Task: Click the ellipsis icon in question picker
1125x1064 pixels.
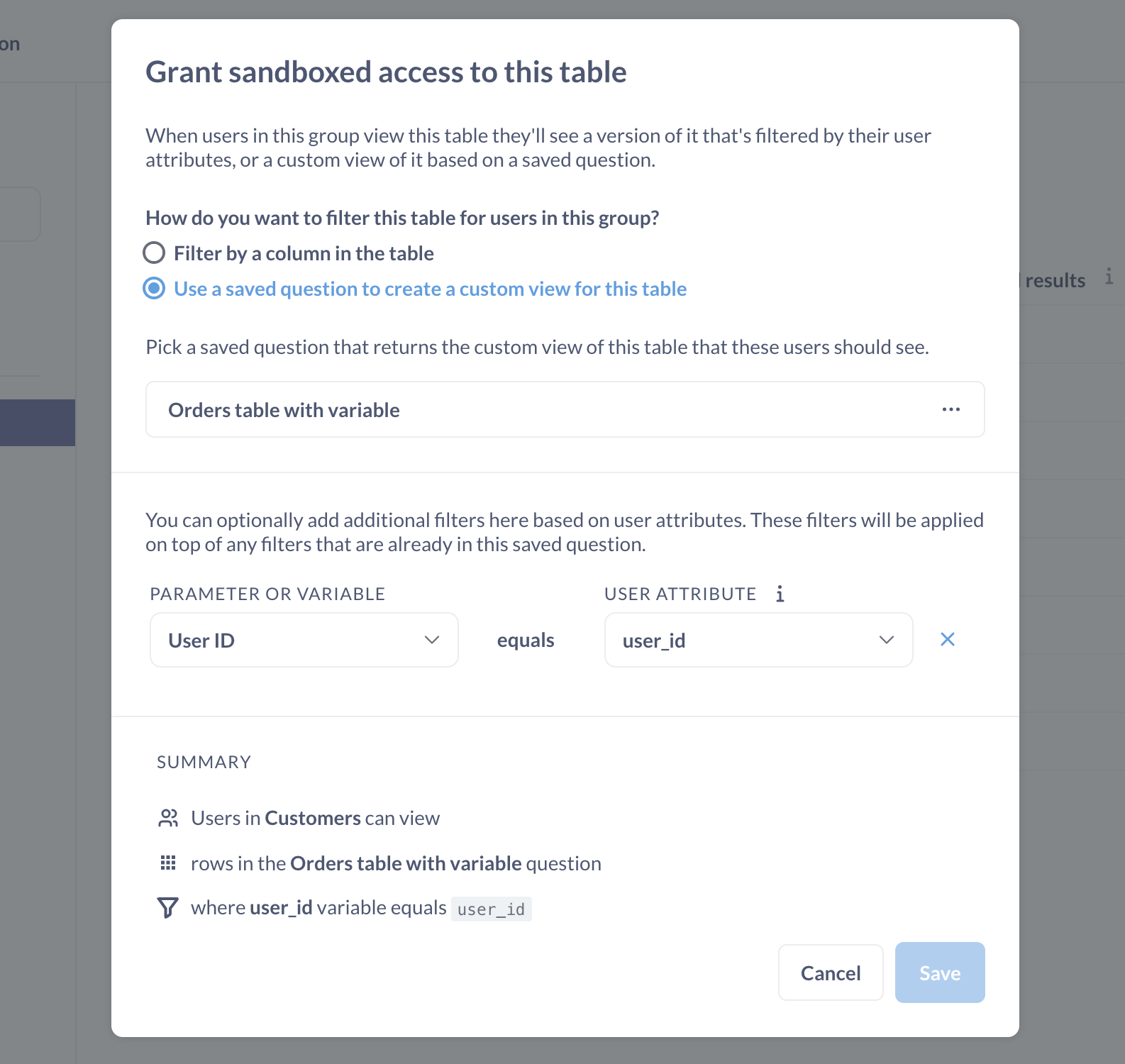Action: pyautogui.click(x=951, y=409)
